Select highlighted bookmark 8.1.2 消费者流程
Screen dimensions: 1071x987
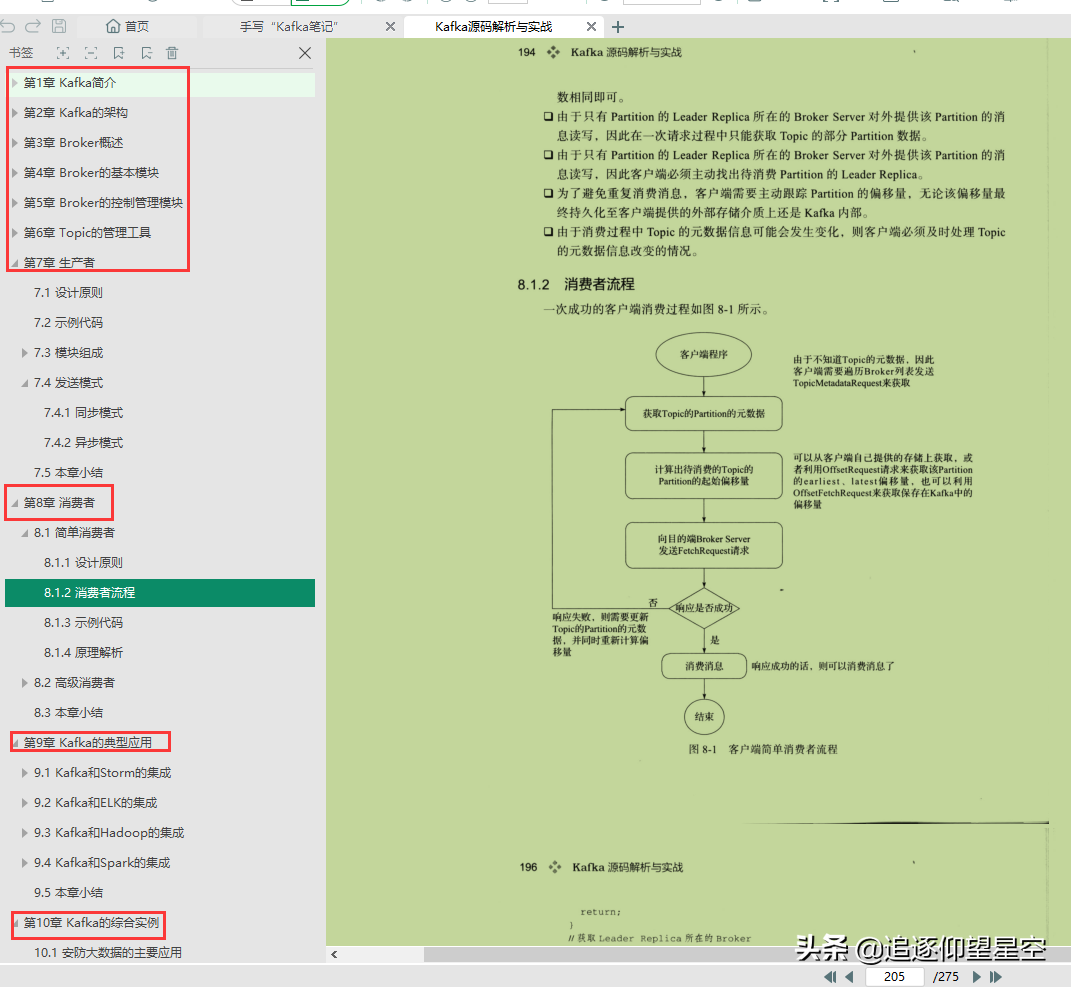coord(160,593)
